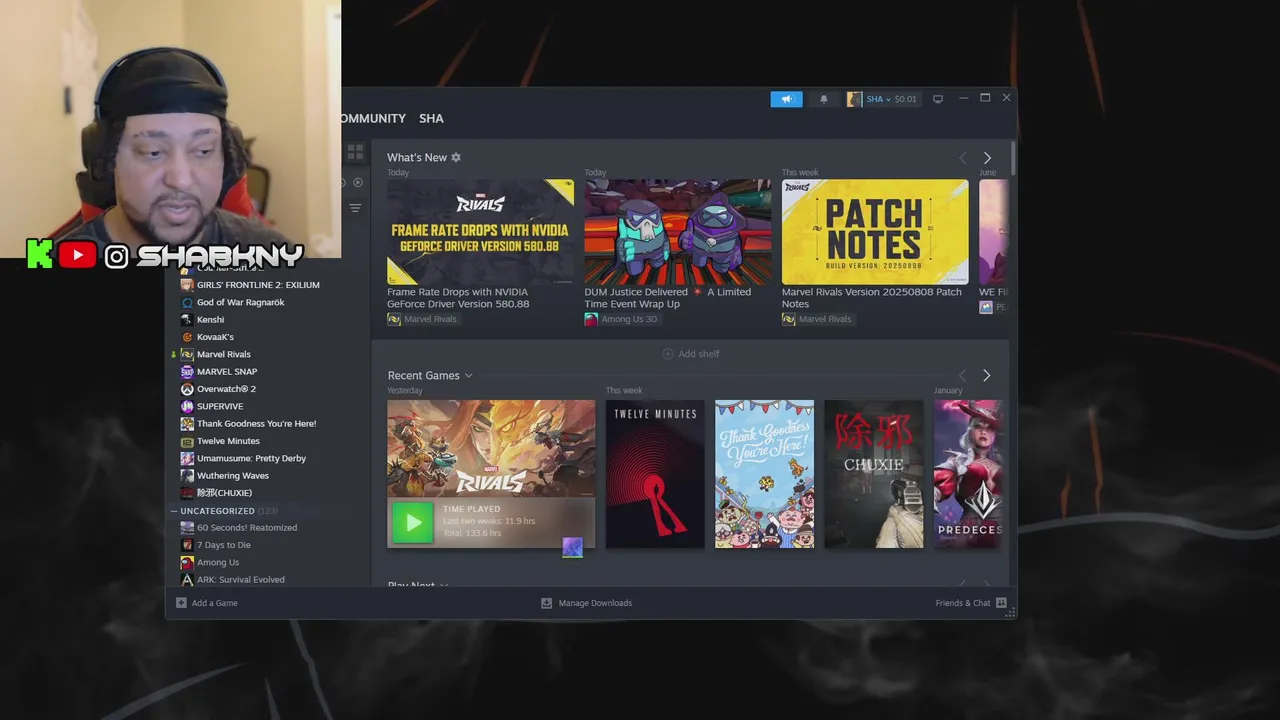Screen dimensions: 1280x720
Task: Select Twelve Minutes icon in library list
Action: (187, 441)
